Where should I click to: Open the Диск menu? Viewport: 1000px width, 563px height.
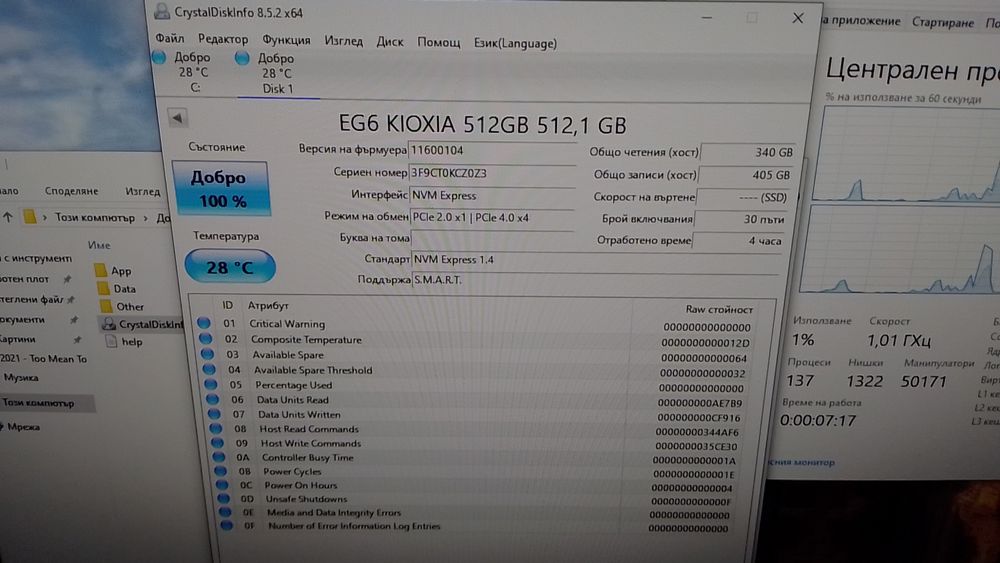(x=390, y=42)
